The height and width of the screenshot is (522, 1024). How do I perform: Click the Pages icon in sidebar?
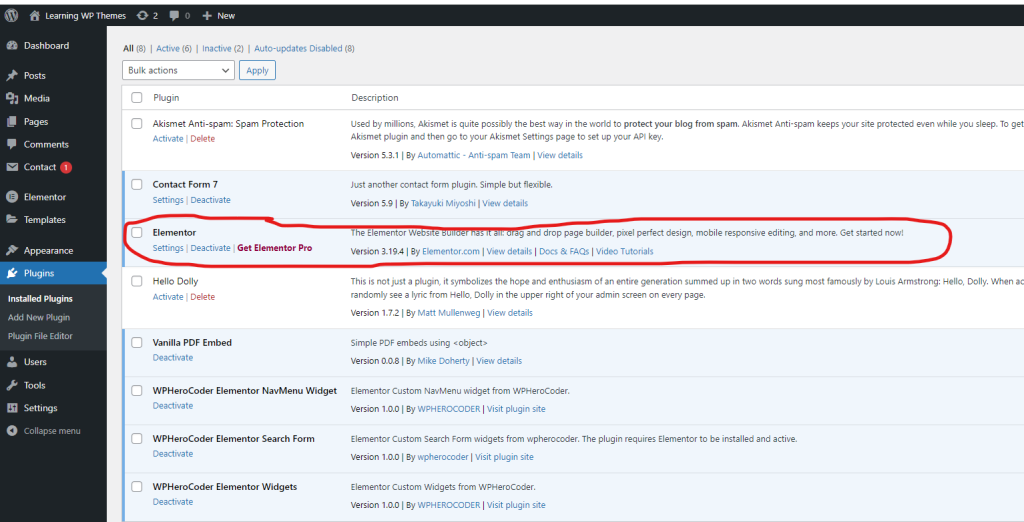coord(12,122)
